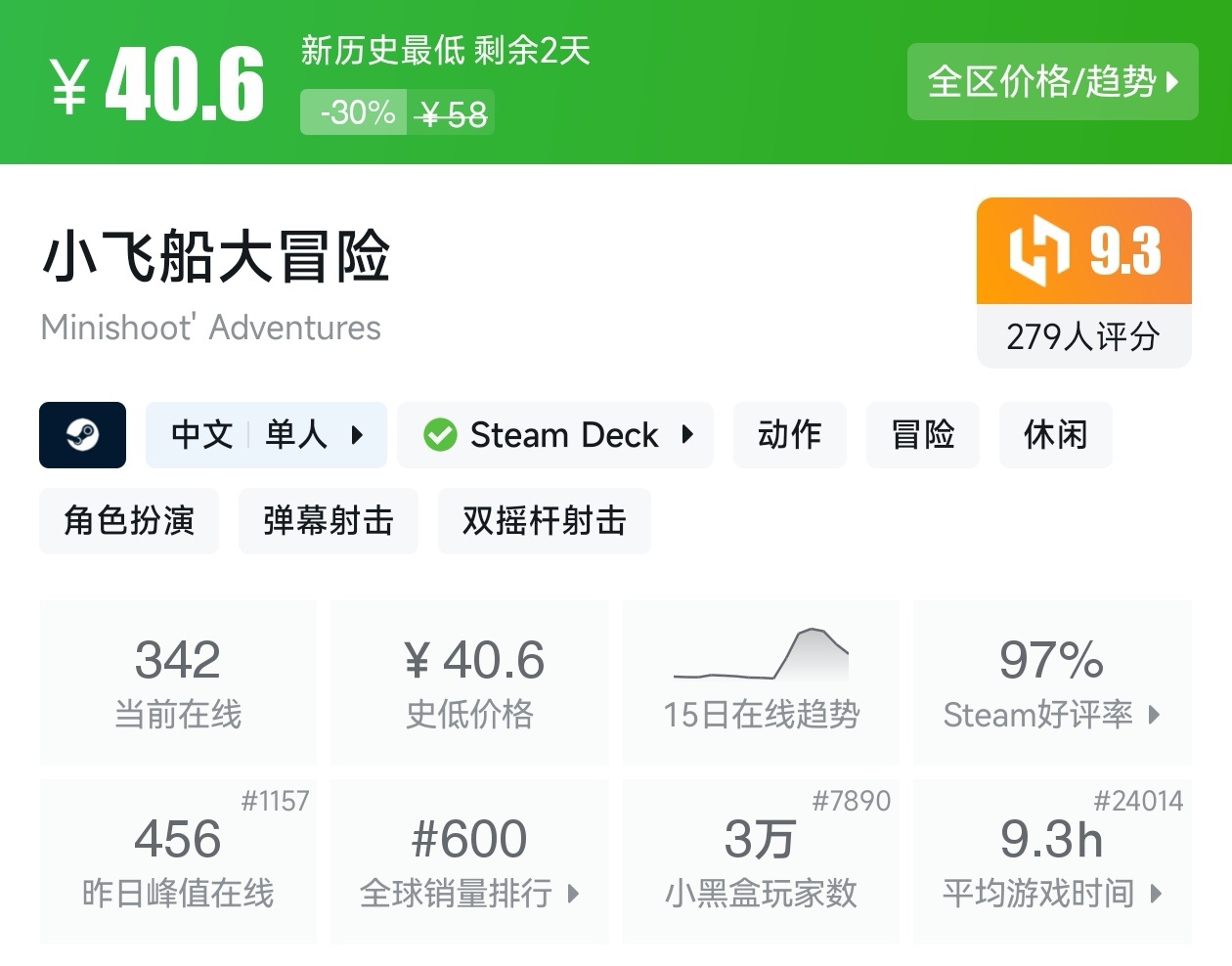Screen dimensions: 1232x966
Task: Select the 休闲 genre tag
Action: (1055, 434)
